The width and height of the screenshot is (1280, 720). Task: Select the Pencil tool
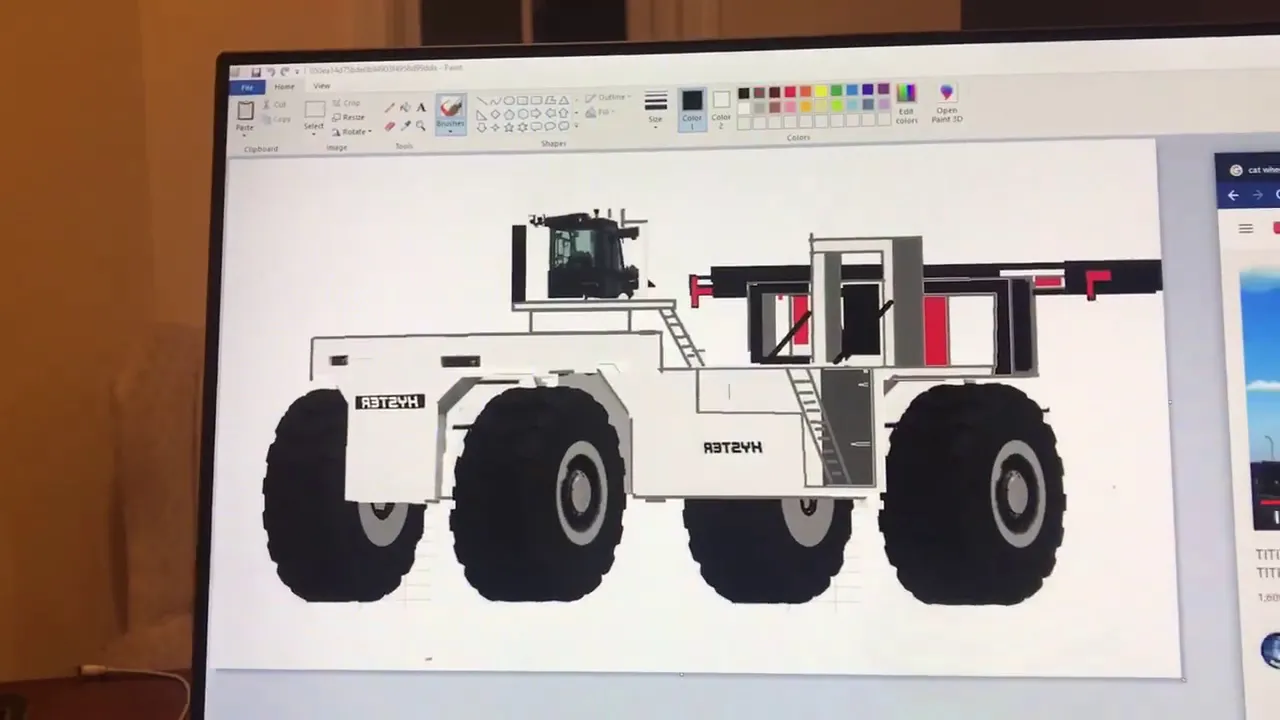coord(389,107)
